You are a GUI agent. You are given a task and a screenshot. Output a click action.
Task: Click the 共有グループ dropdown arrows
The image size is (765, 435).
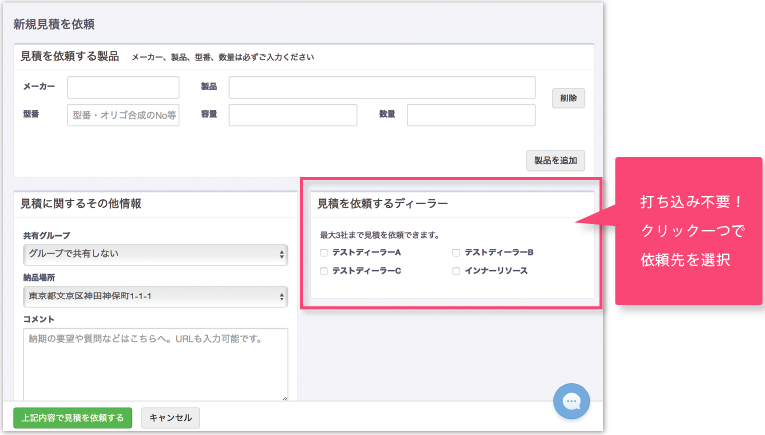[282, 255]
